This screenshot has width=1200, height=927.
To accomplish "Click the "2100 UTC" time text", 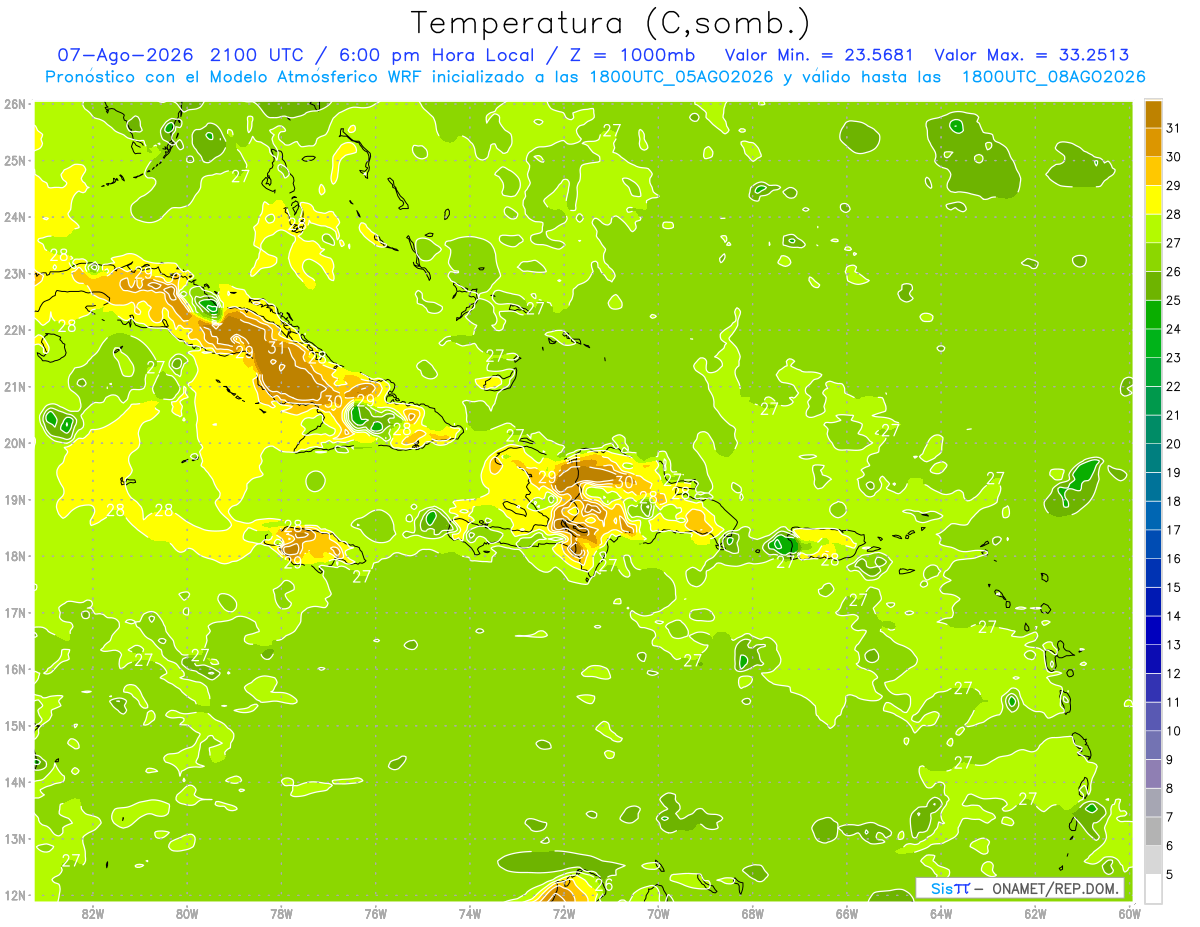I will [x=259, y=55].
